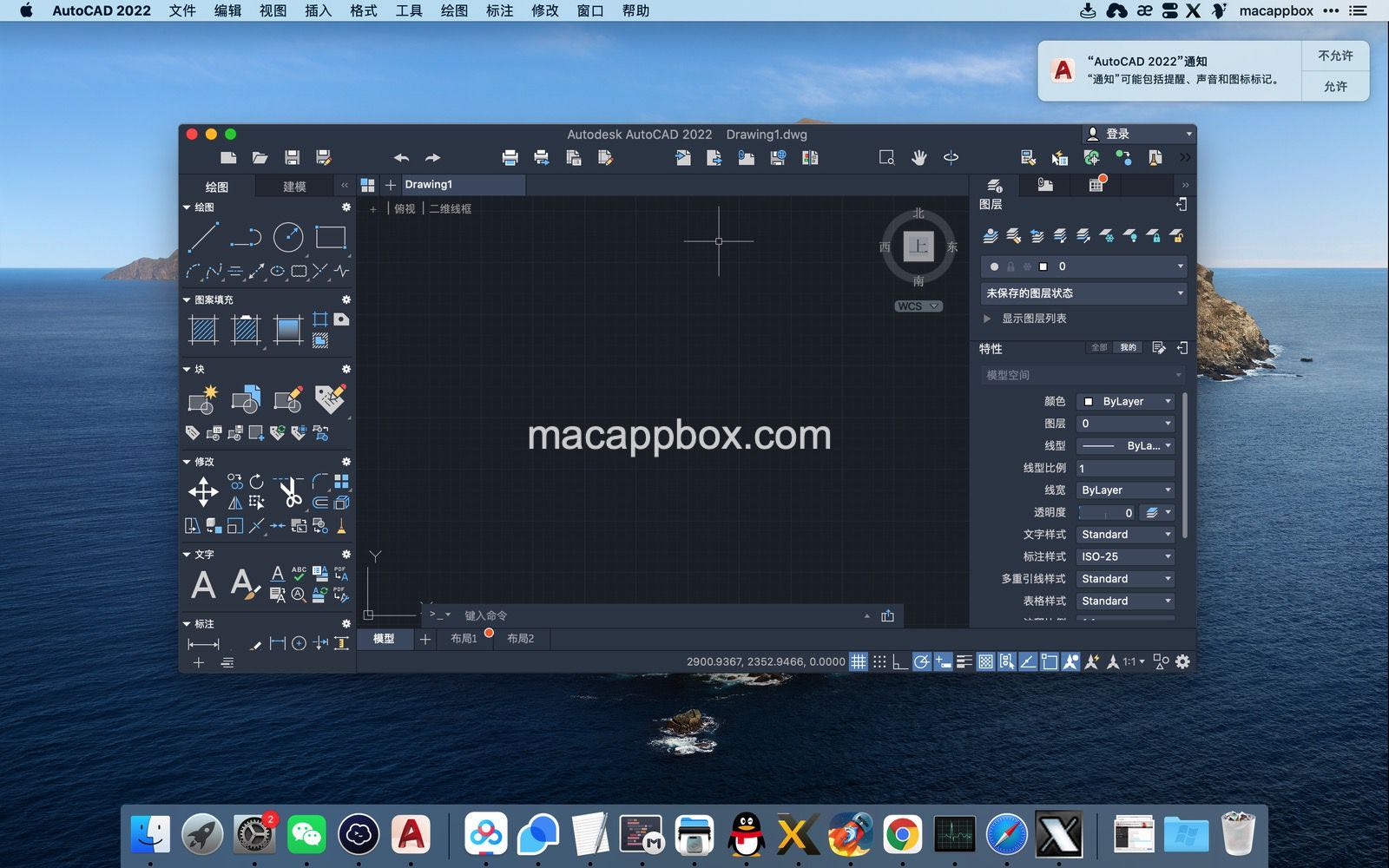
Task: Switch to the 布局1 layout tab
Action: pos(464,639)
